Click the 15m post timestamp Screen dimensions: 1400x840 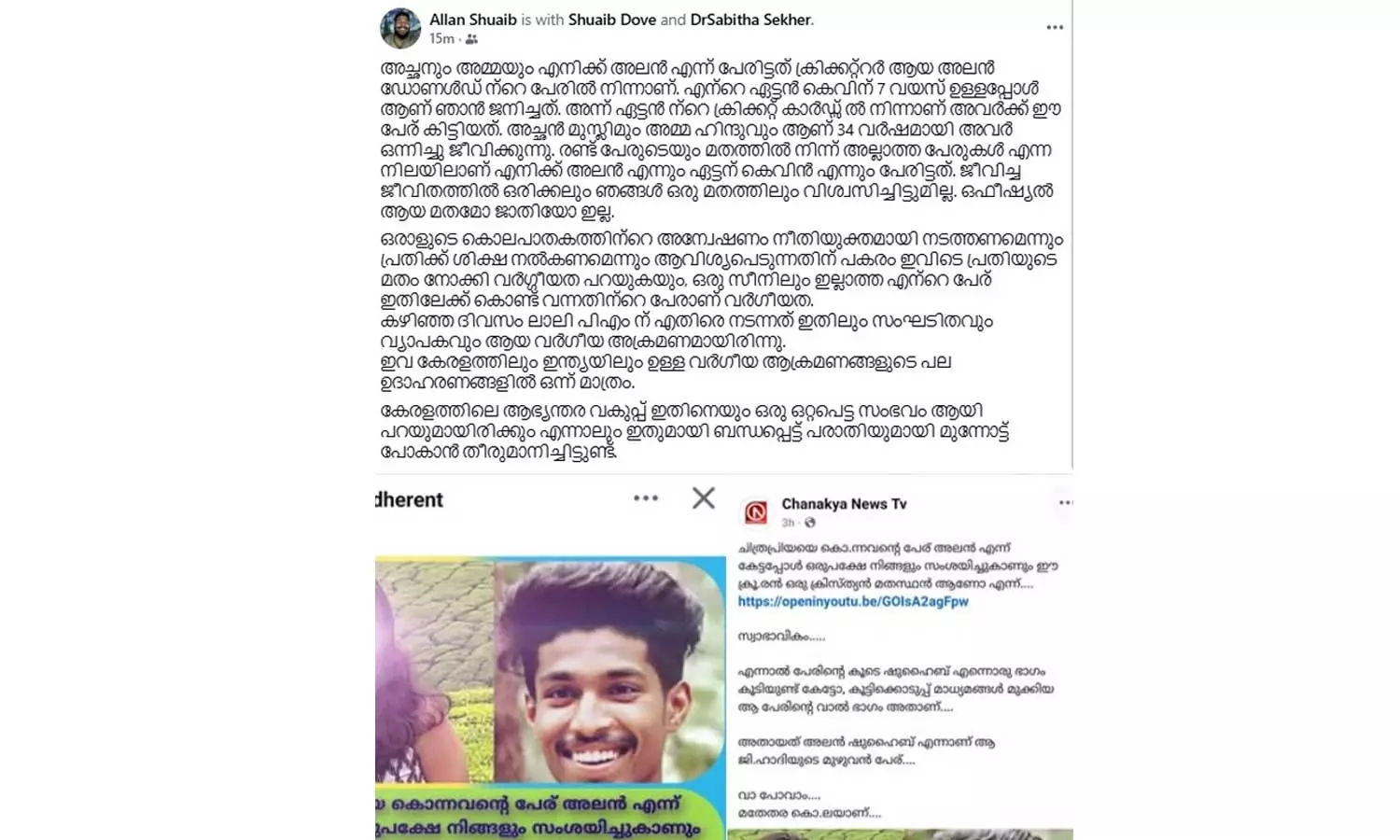click(x=441, y=39)
